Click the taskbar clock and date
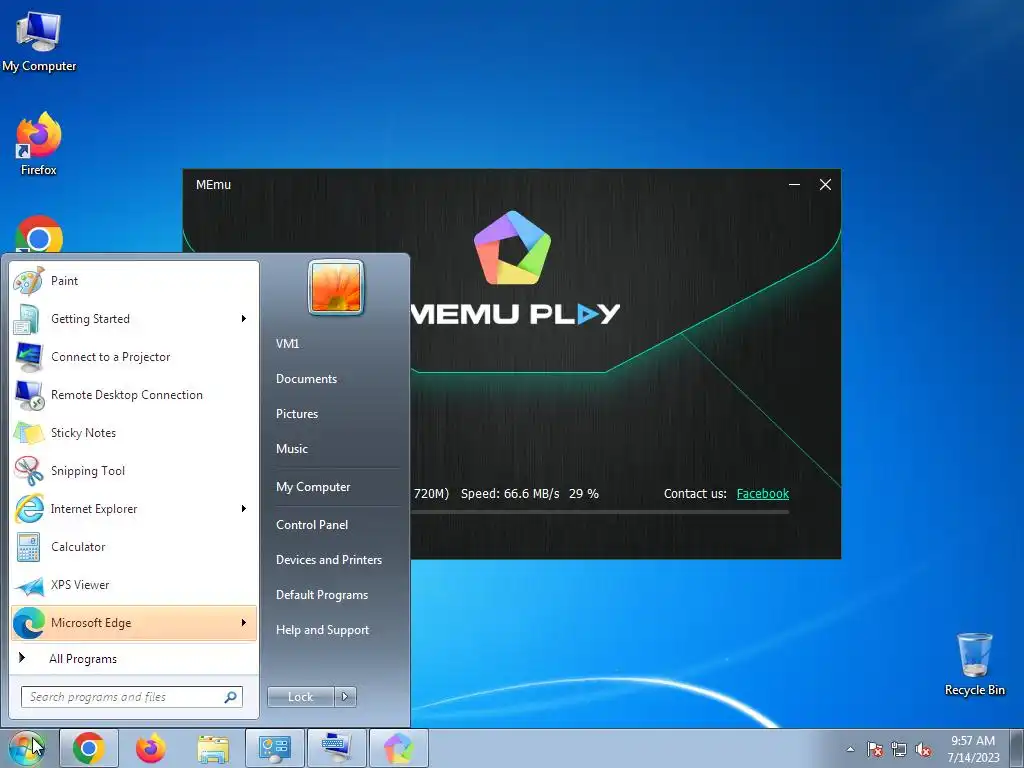Viewport: 1024px width, 768px height. pos(973,749)
